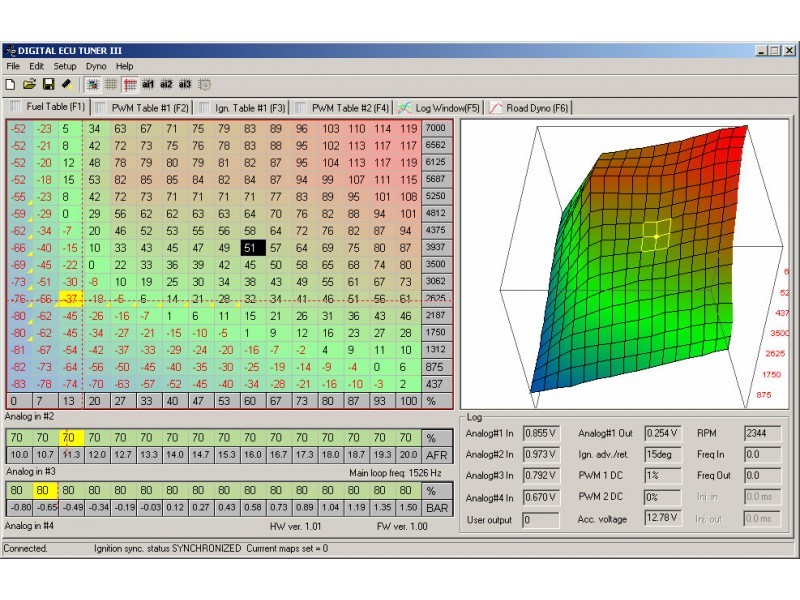Select the ai1 toolbar icon
This screenshot has width=800, height=600.
coord(148,84)
